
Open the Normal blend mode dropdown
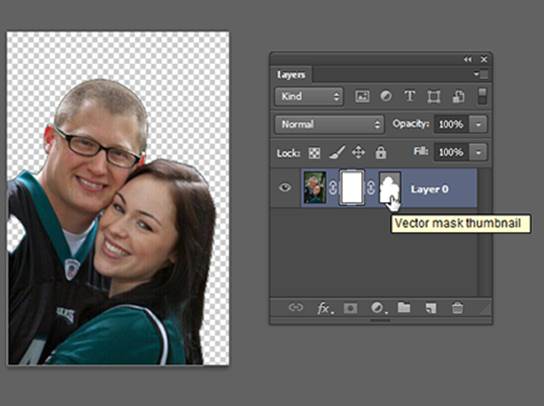point(329,124)
